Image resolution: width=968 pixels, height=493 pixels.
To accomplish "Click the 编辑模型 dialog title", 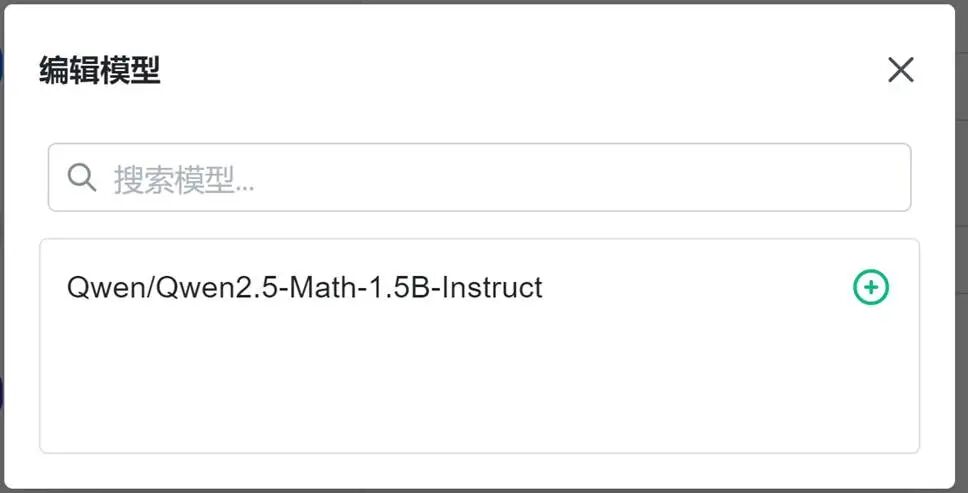I will [100, 71].
